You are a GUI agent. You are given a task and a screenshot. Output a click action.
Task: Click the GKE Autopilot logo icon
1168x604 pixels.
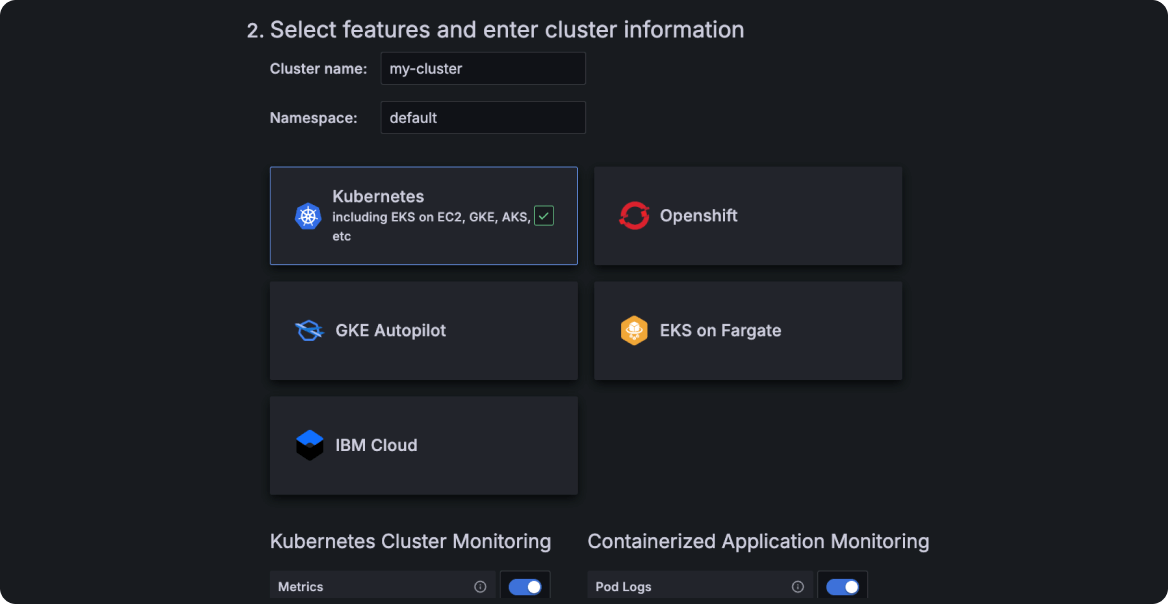point(309,331)
